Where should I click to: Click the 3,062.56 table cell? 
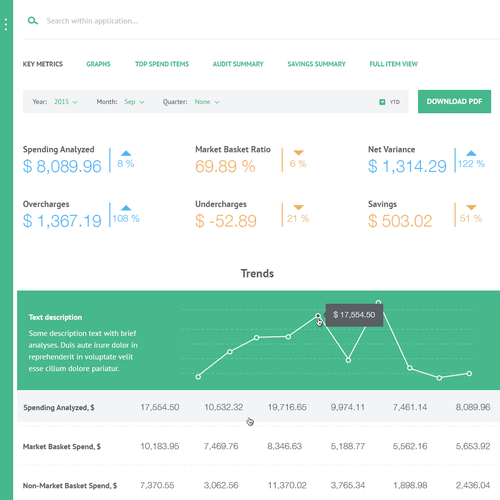click(x=221, y=485)
